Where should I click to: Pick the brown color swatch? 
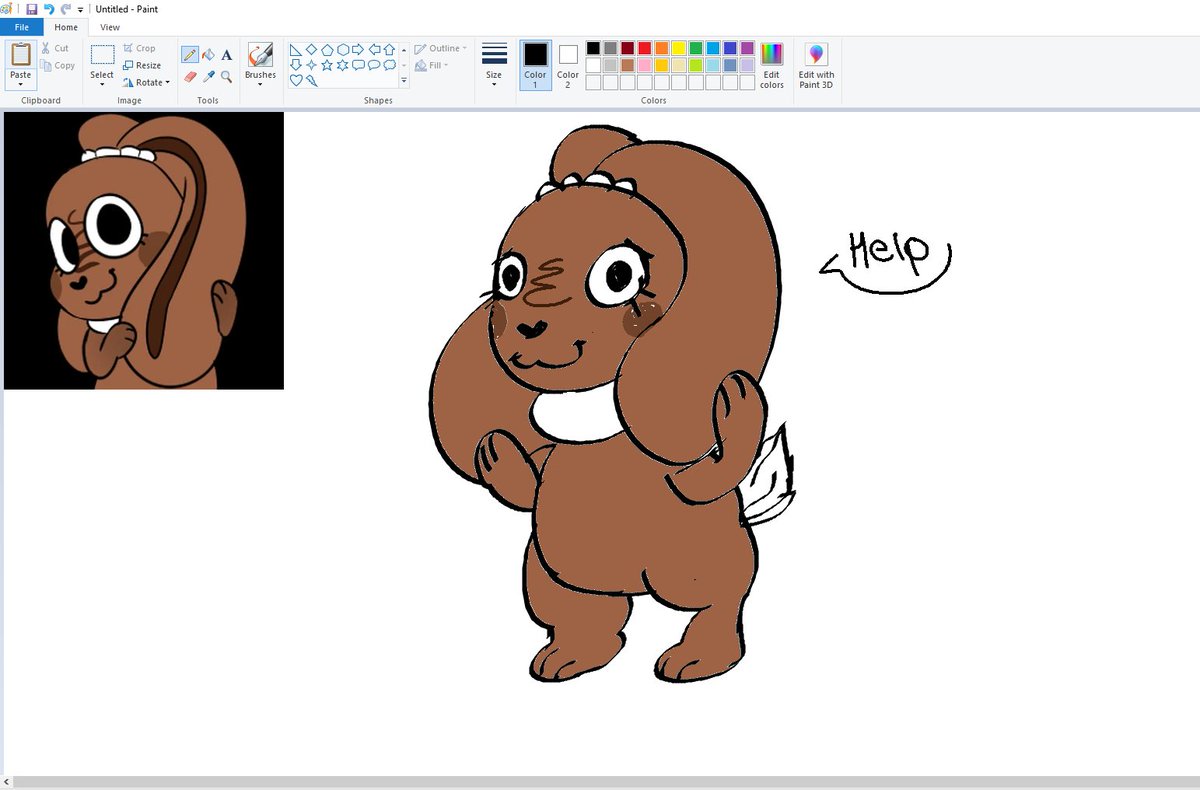(x=627, y=65)
